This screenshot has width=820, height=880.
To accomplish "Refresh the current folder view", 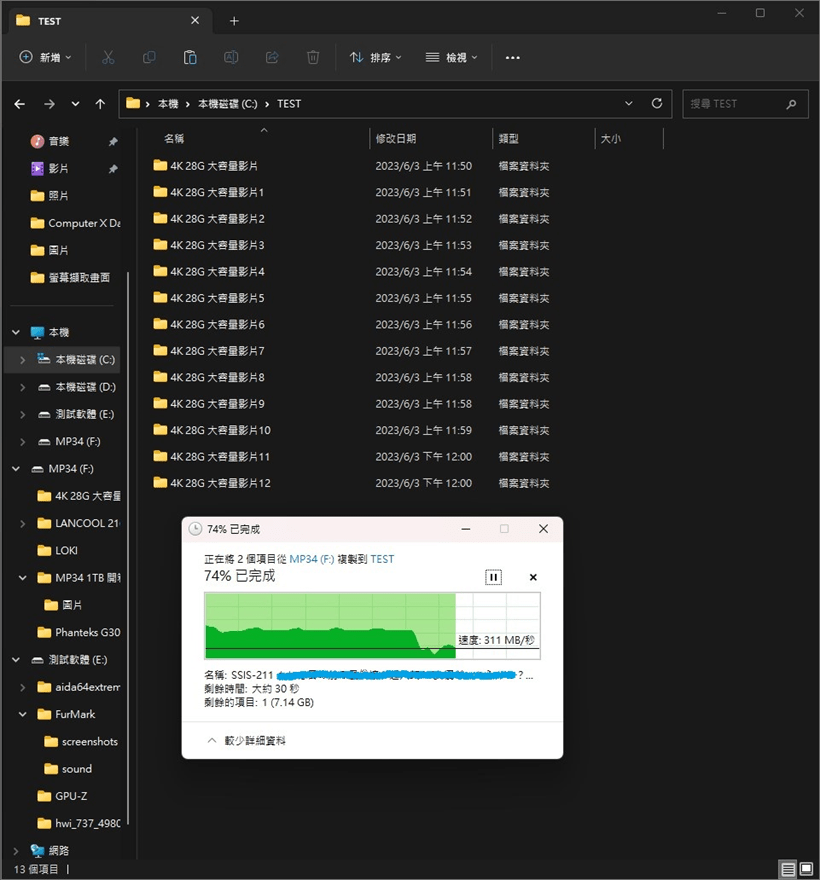I will (x=657, y=103).
